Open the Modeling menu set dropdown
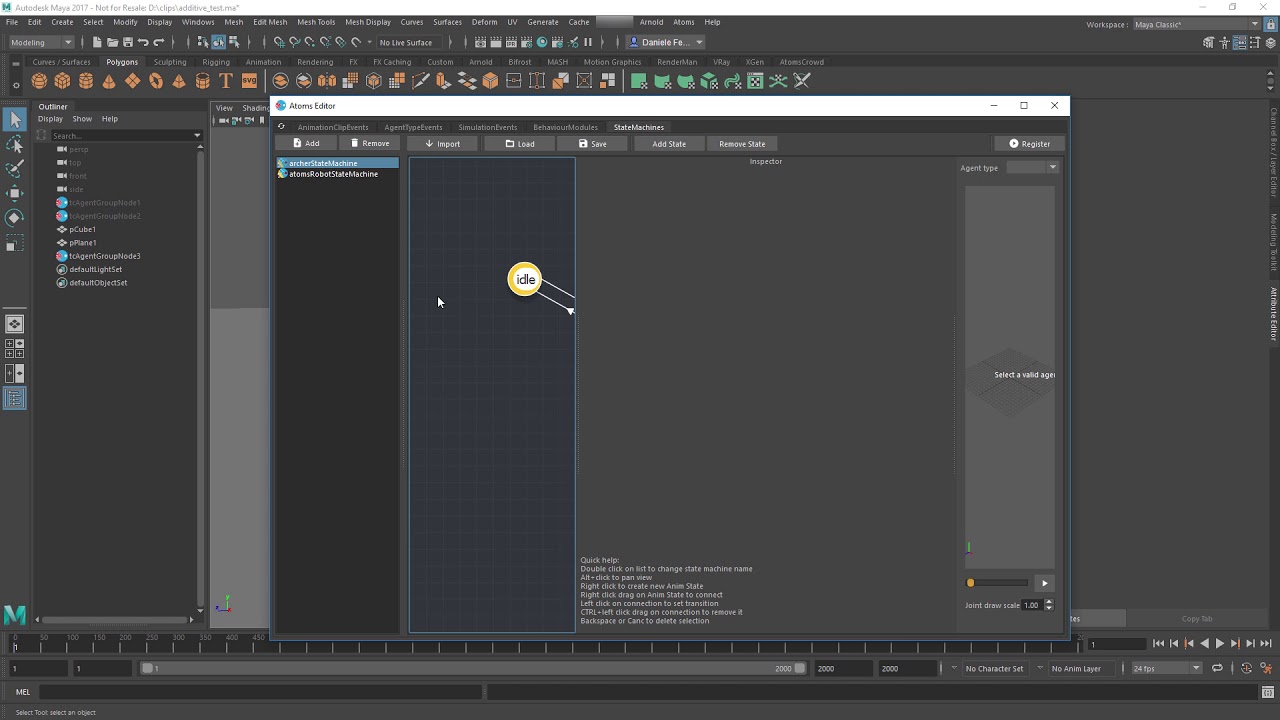Screen dimensions: 1280x720 tap(41, 42)
